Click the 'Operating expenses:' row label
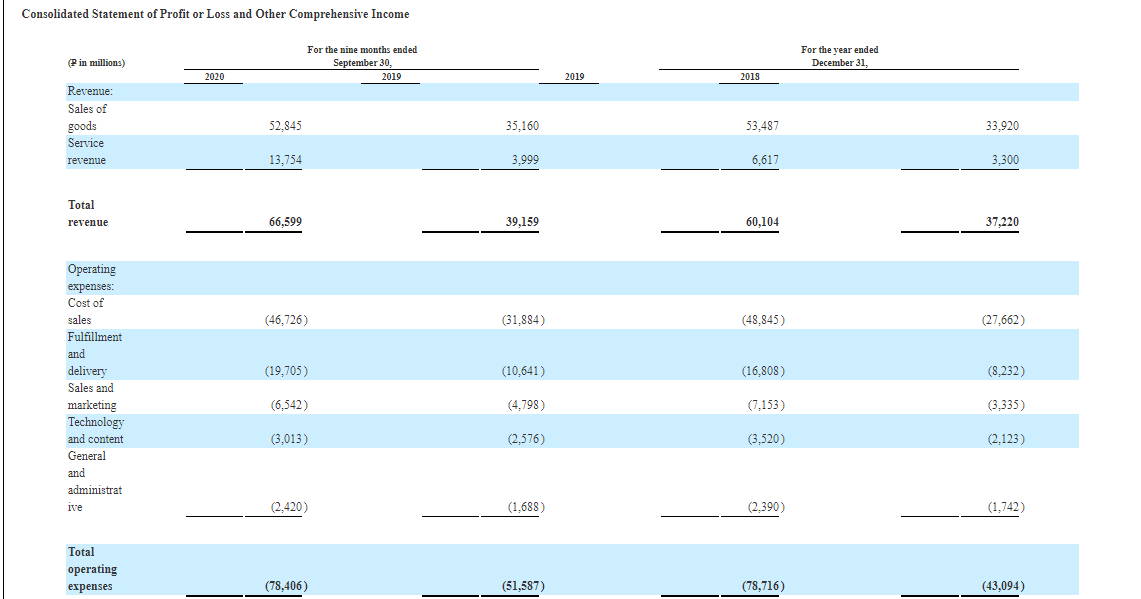The height and width of the screenshot is (599, 1141). pyautogui.click(x=91, y=277)
